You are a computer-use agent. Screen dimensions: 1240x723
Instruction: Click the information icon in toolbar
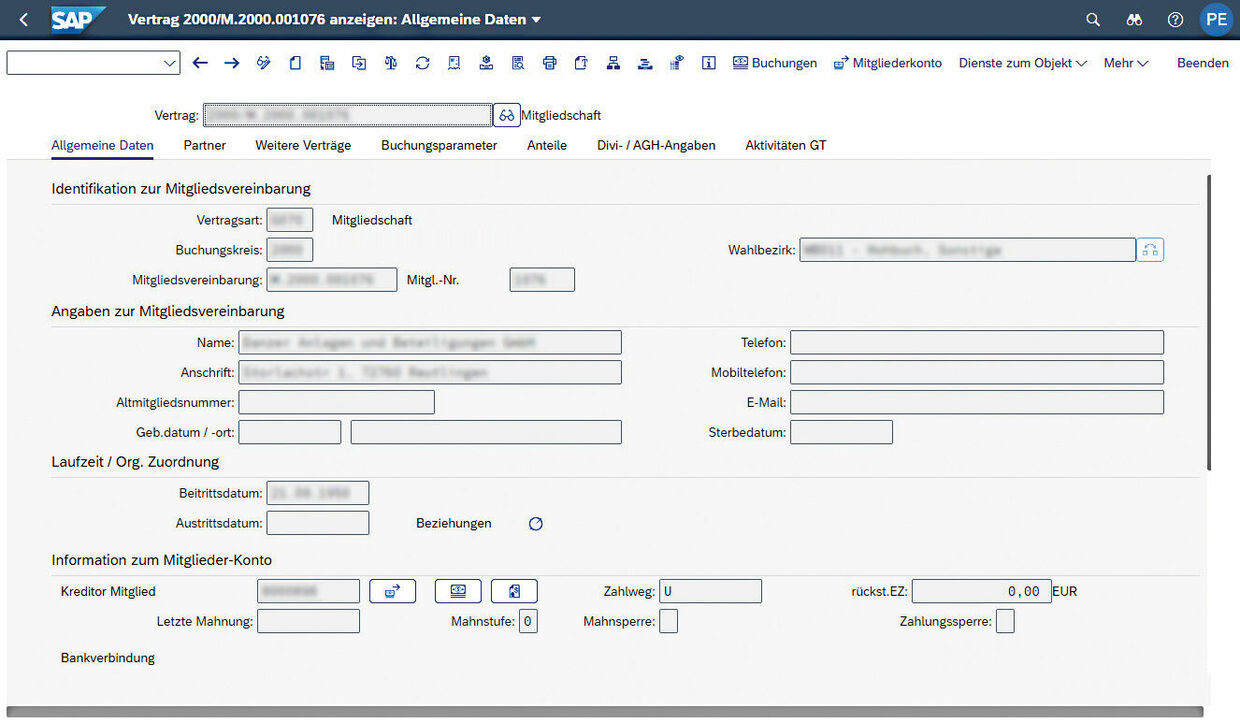(709, 63)
